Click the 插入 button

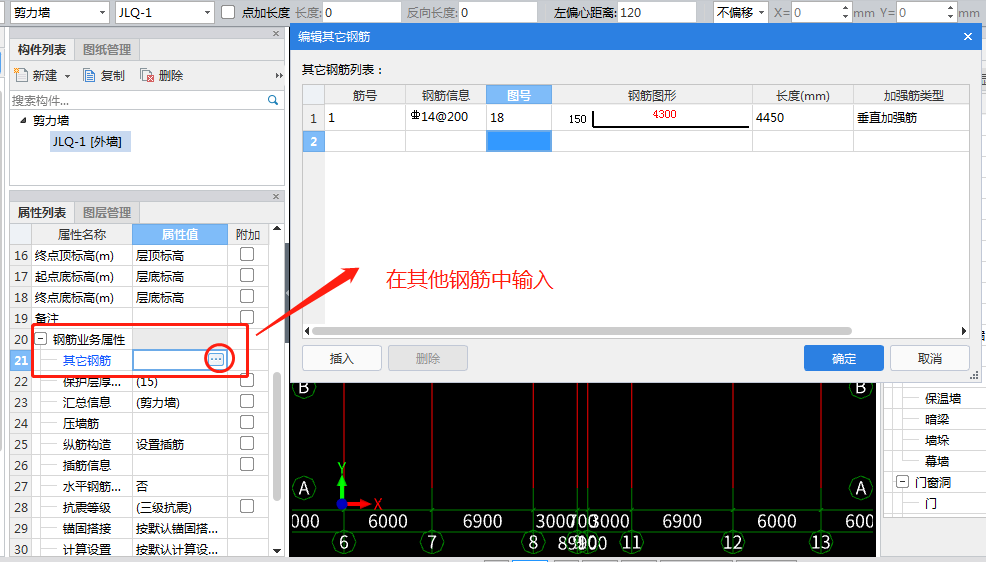click(341, 358)
